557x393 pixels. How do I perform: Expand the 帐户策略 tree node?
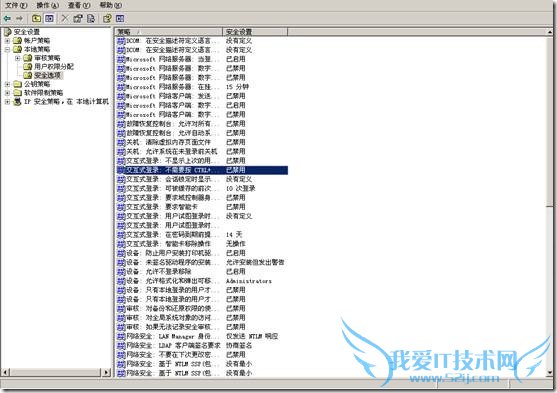[7, 41]
